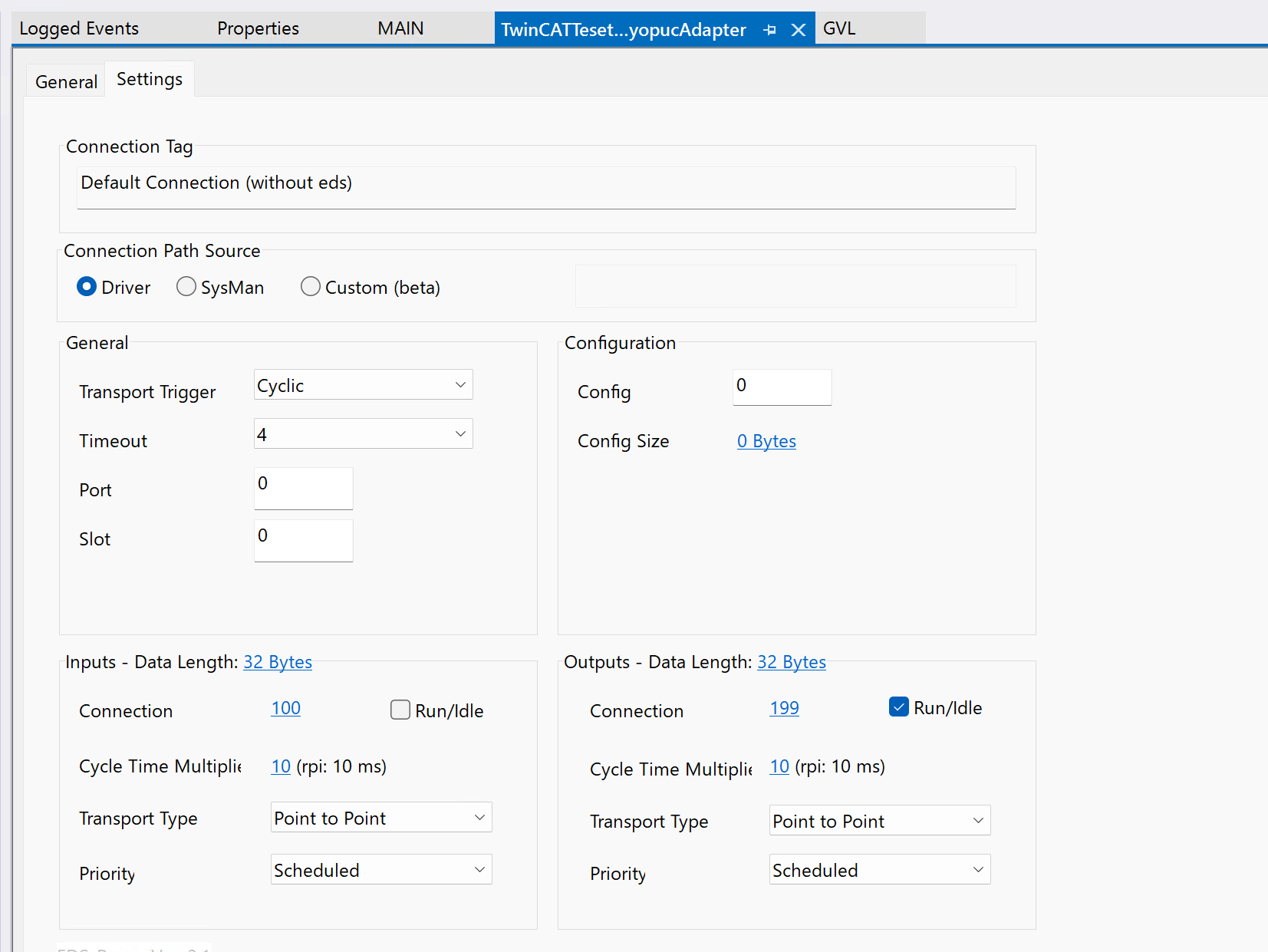
Task: Switch to the General tab
Action: 66,82
